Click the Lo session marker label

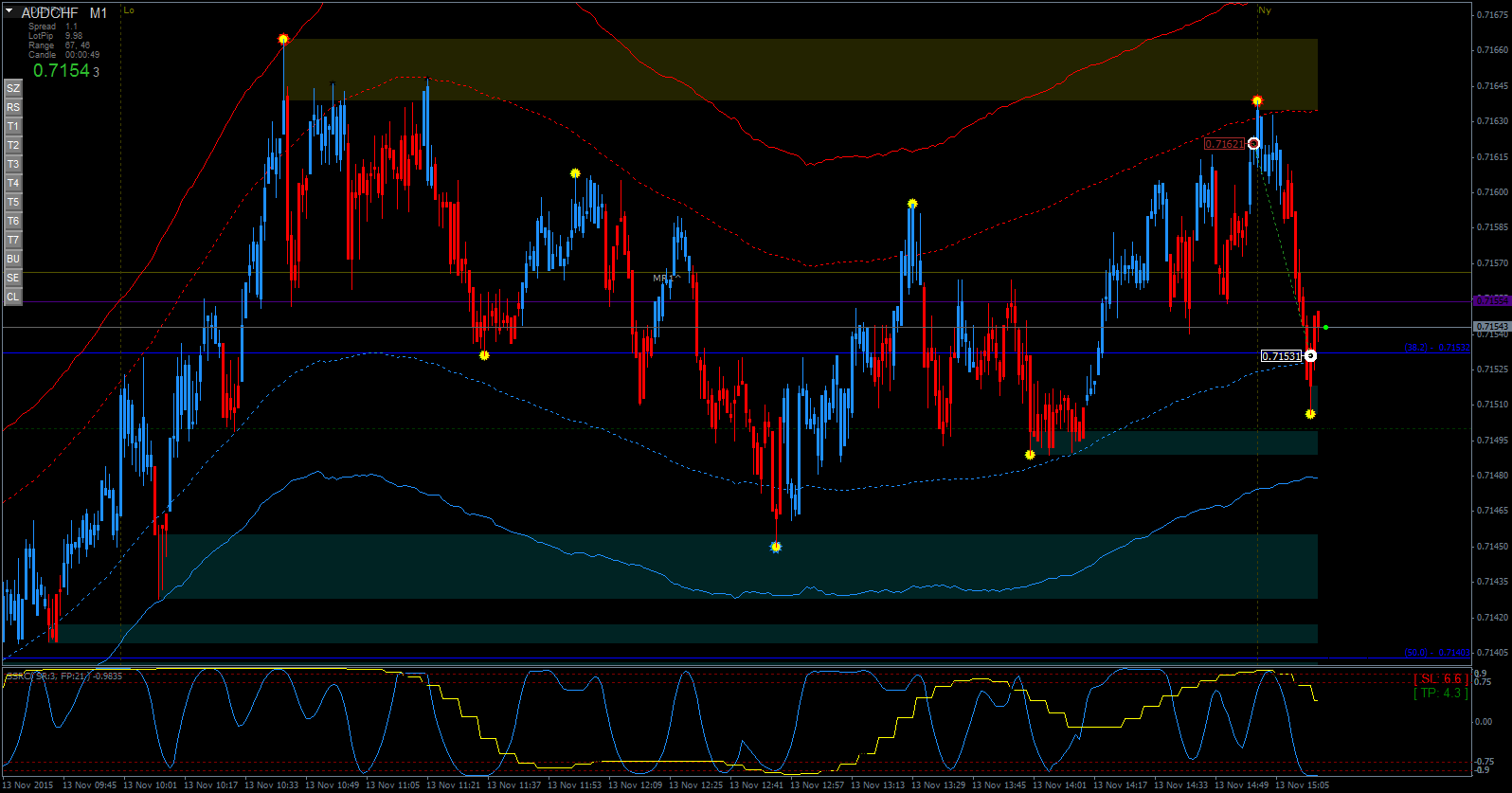[129, 10]
